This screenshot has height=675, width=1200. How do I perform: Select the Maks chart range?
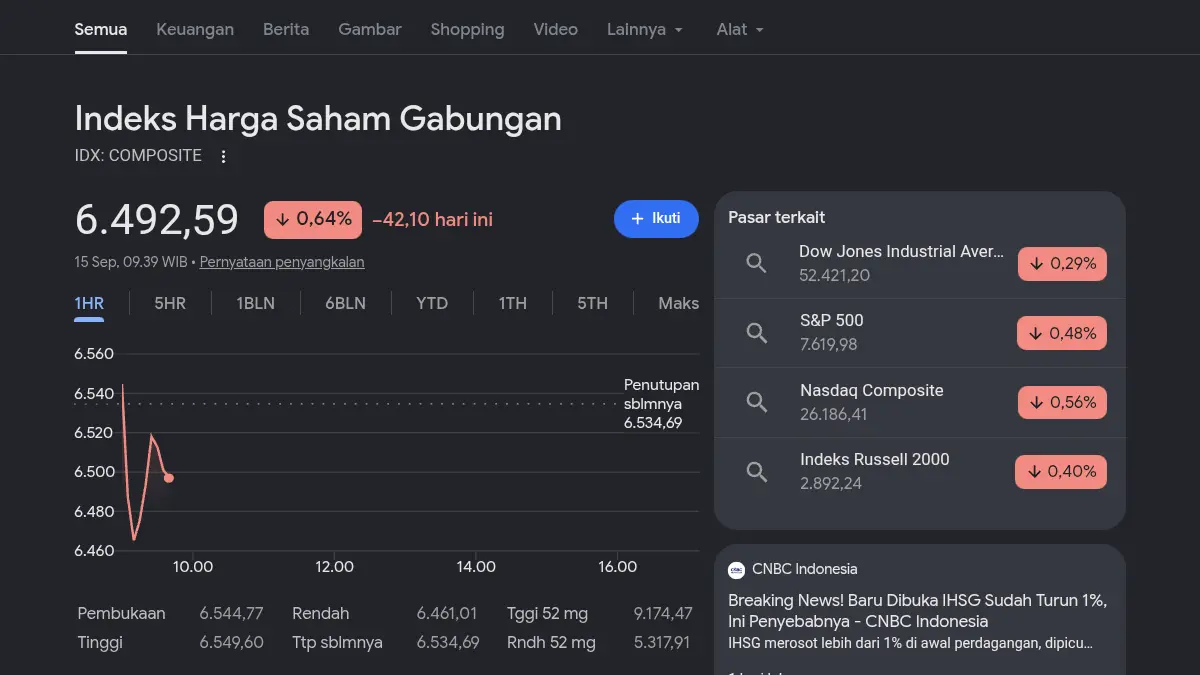click(678, 303)
